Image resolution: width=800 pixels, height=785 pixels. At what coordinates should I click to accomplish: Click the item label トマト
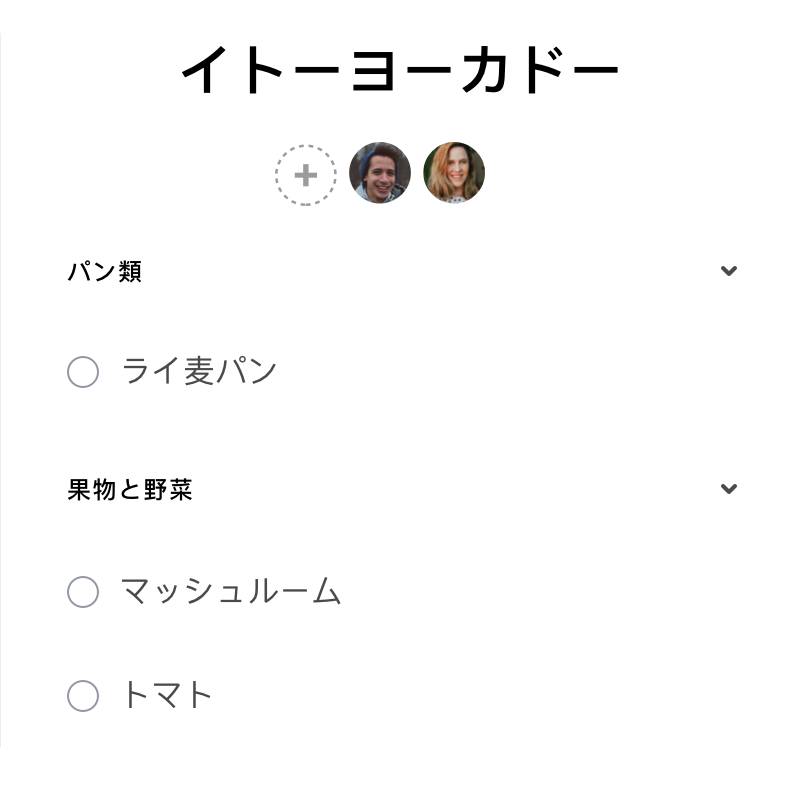tap(166, 696)
